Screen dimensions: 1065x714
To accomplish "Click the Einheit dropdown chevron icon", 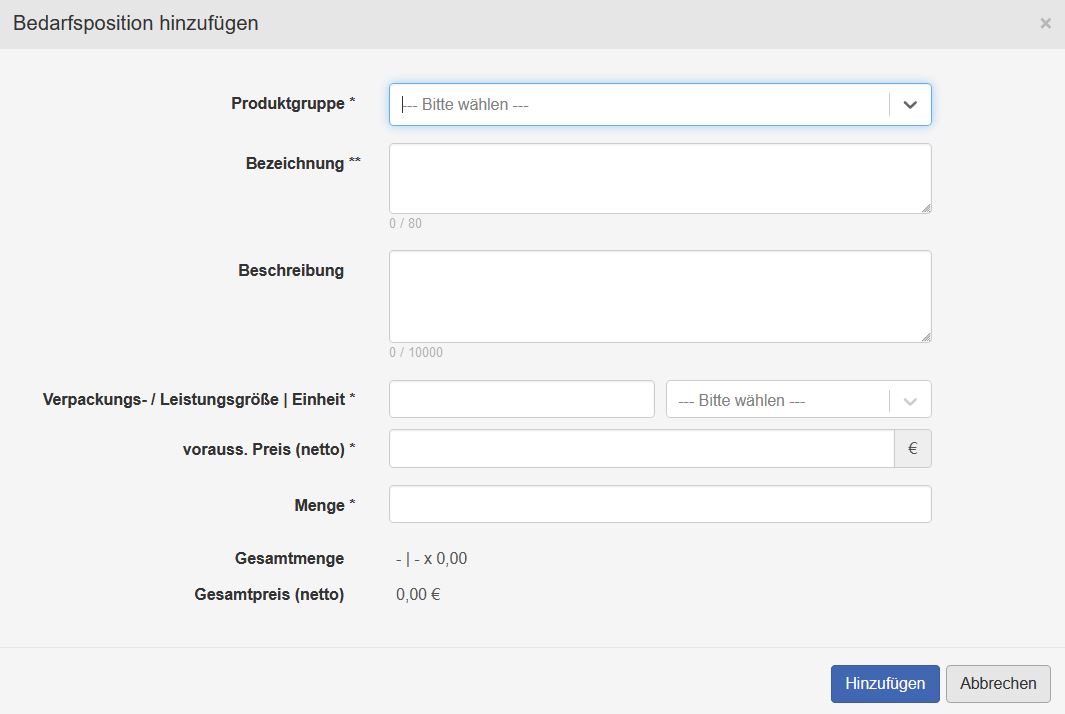I will 910,398.
